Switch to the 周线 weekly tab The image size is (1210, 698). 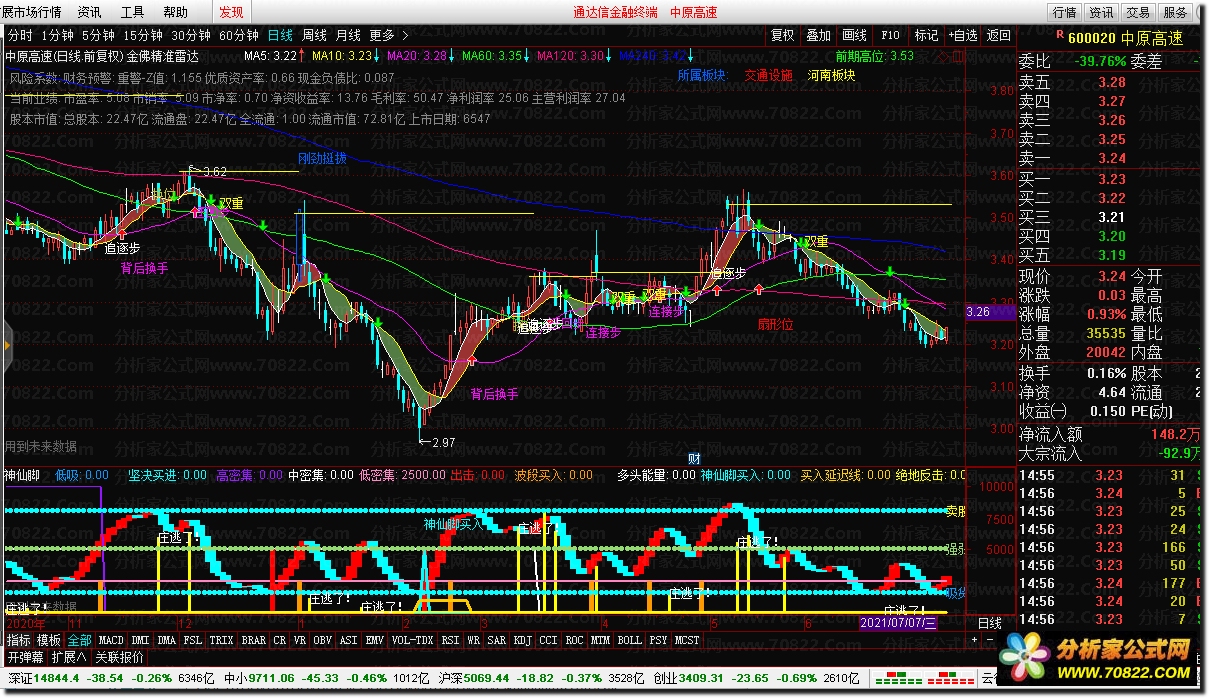tap(315, 35)
